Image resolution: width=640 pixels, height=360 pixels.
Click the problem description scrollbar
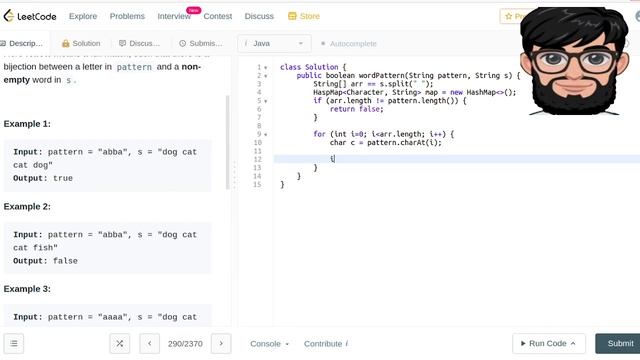coord(227,142)
